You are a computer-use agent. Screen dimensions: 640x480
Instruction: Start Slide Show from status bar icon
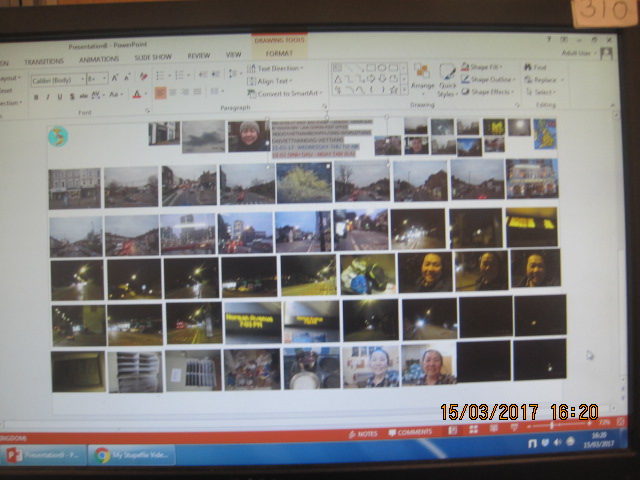pos(514,427)
